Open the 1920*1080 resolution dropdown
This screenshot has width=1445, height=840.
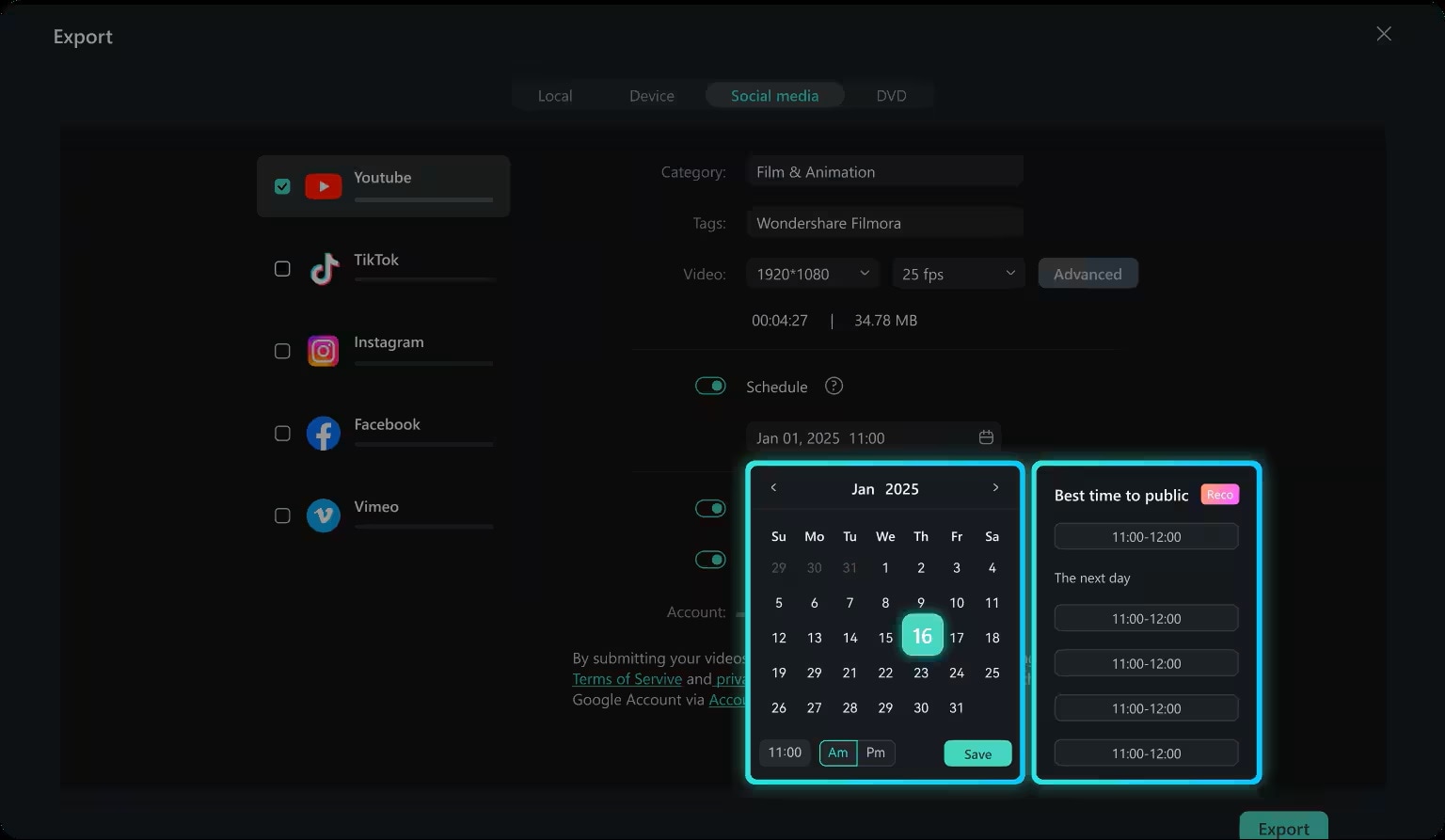coord(812,273)
